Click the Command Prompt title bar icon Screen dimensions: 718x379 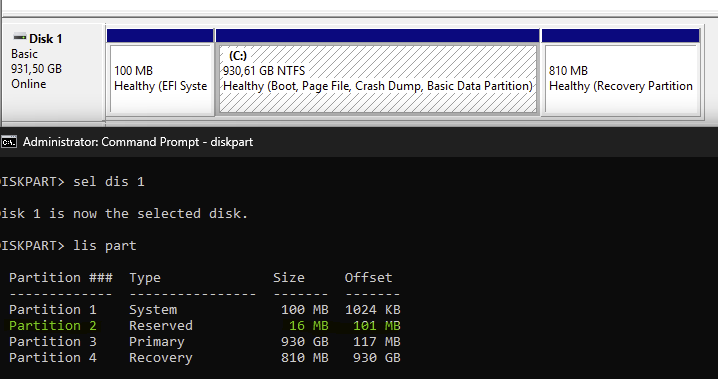coord(9,142)
